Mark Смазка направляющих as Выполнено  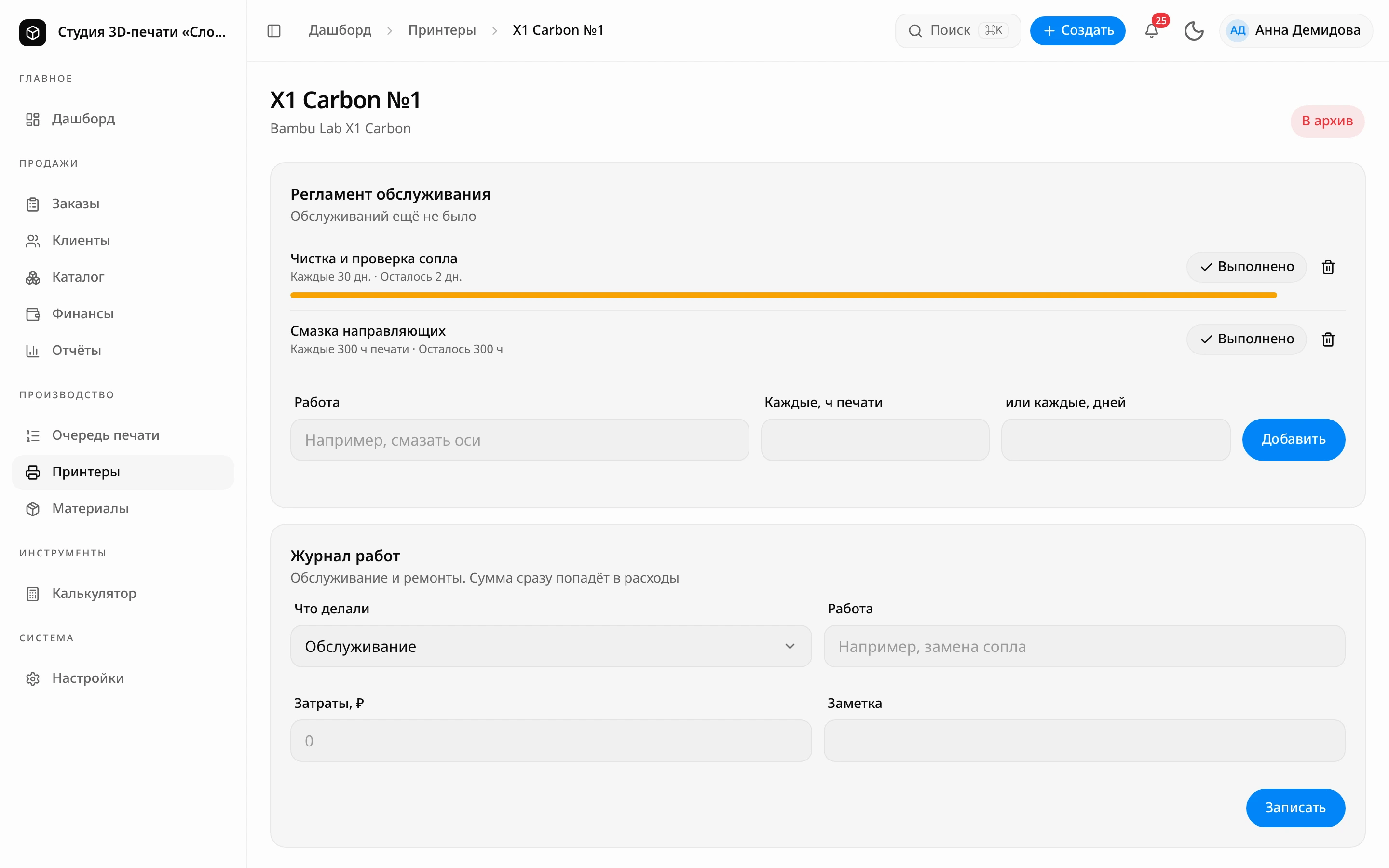pos(1247,339)
